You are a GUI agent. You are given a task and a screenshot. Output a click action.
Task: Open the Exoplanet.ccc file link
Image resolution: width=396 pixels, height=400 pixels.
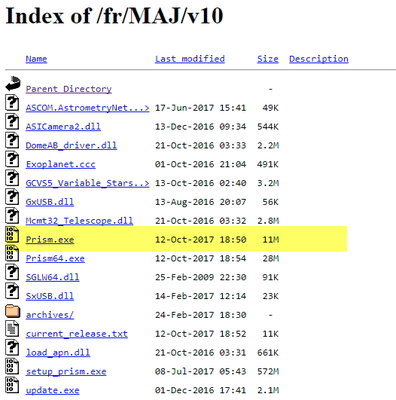click(x=60, y=164)
